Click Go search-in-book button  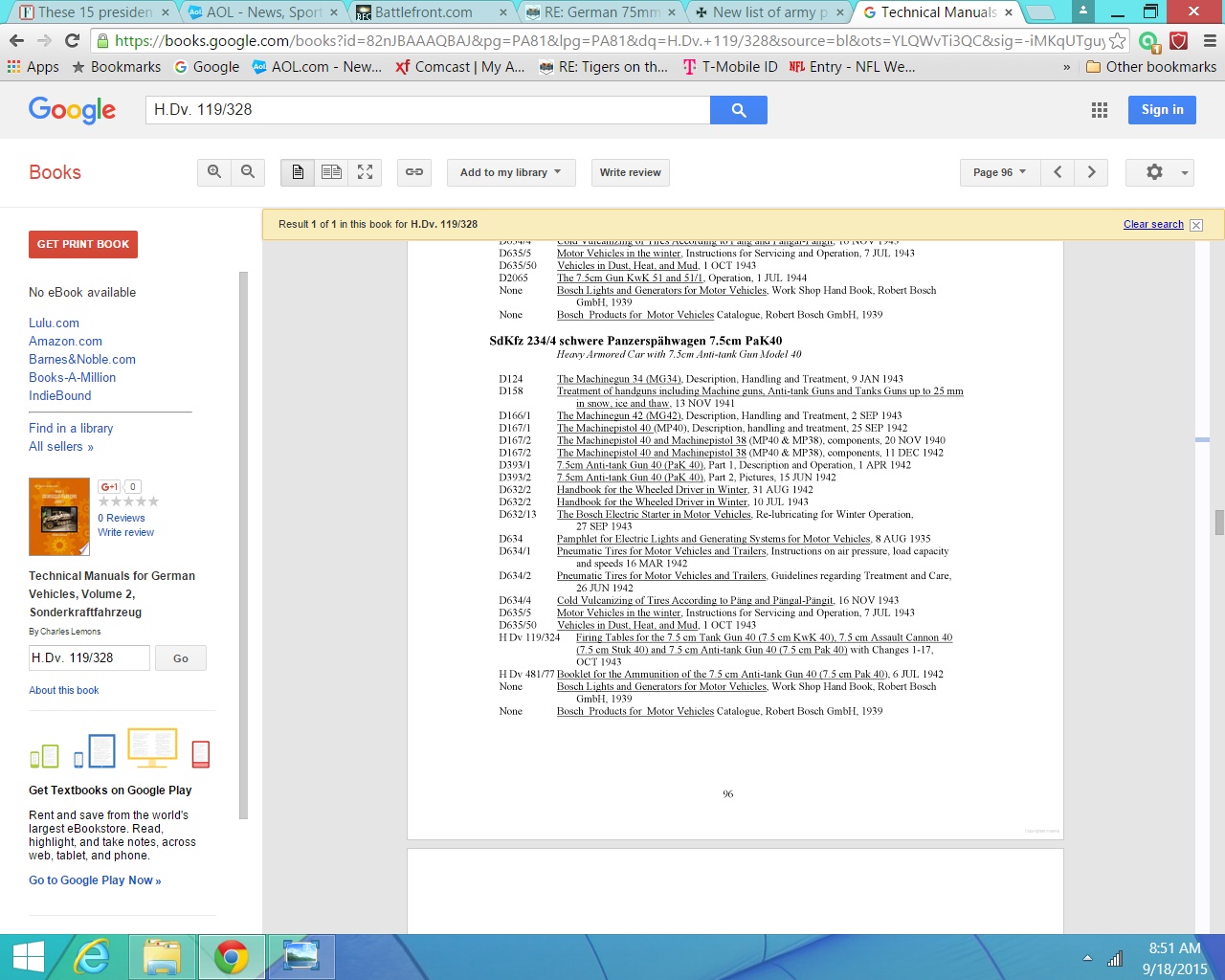[x=181, y=658]
